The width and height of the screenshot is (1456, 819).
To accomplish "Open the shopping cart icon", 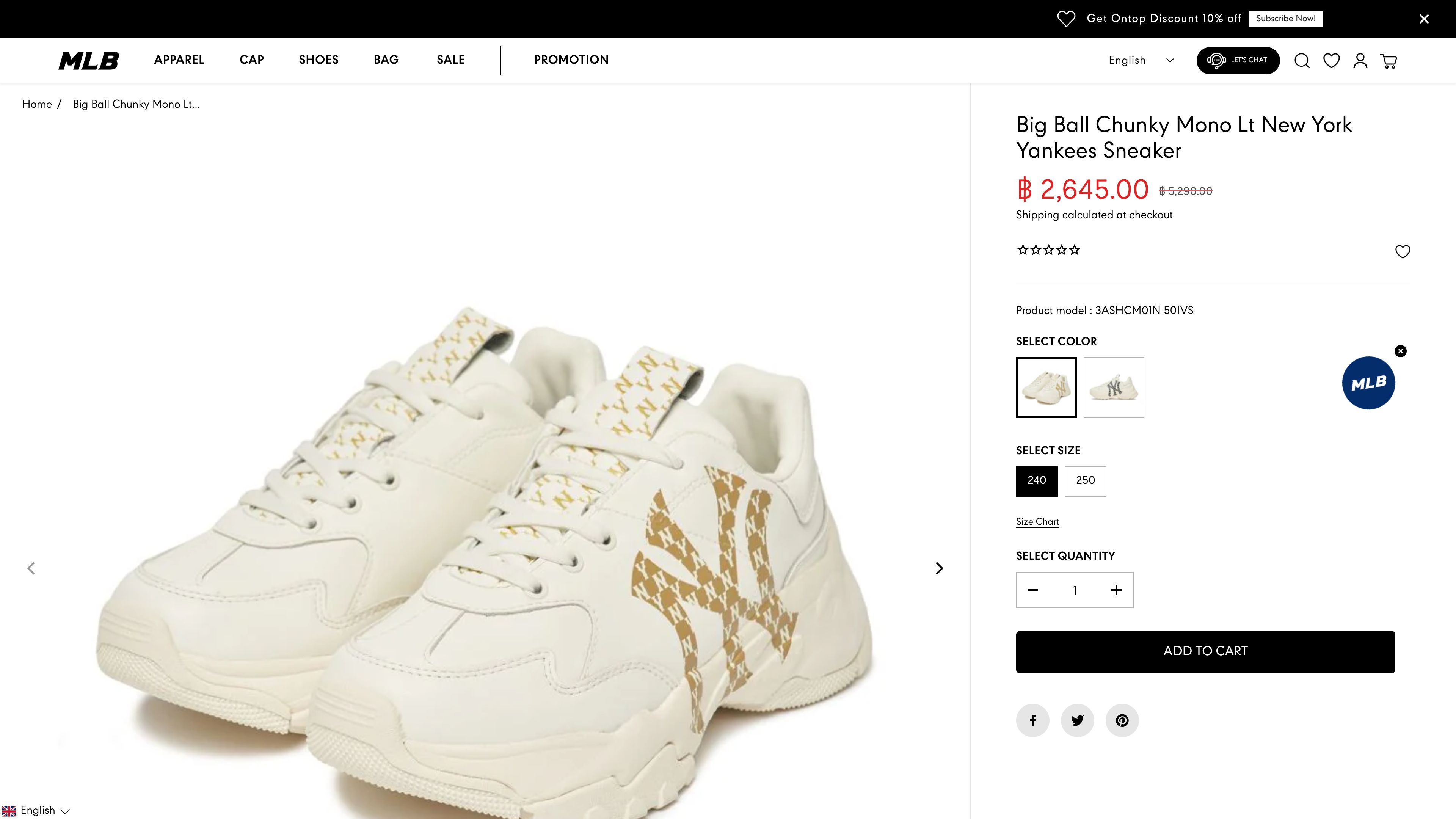I will point(1389,61).
